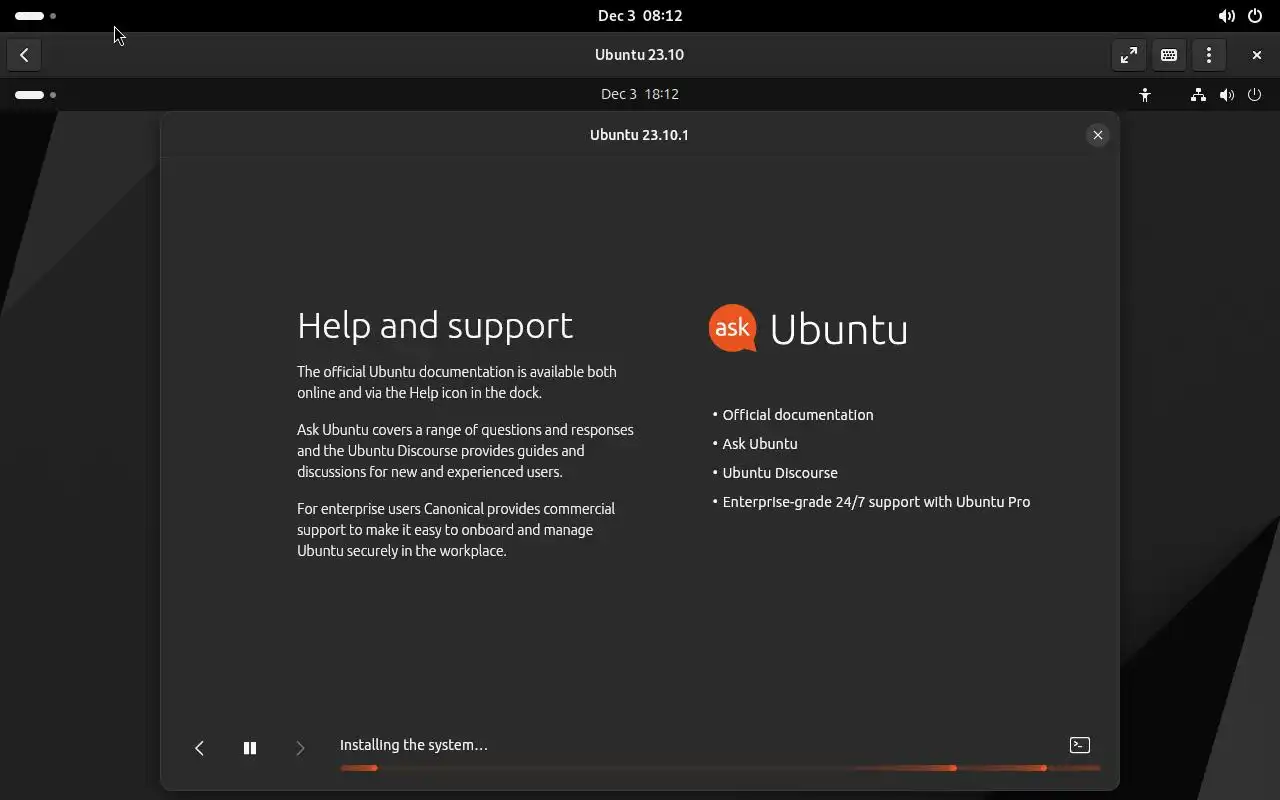The width and height of the screenshot is (1280, 800).
Task: Show previous installer slide
Action: pos(199,748)
